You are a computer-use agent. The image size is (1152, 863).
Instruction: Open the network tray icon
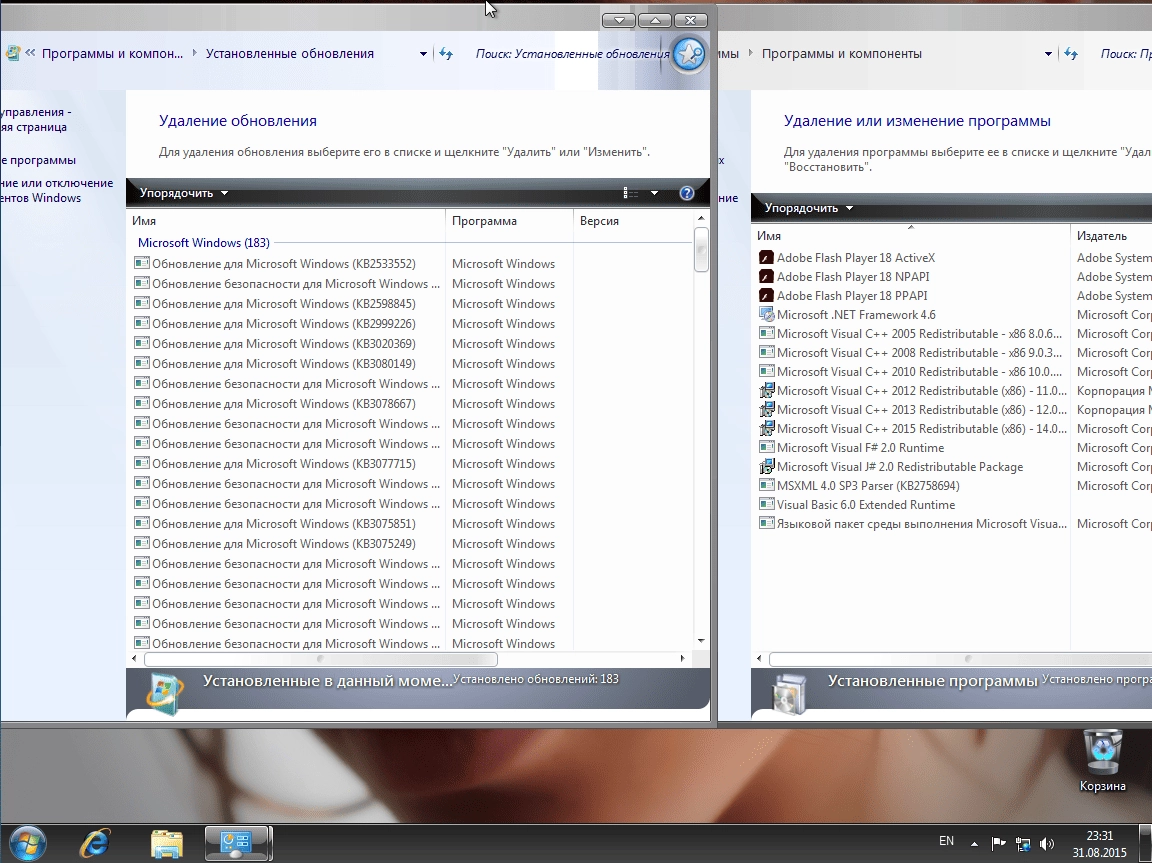1023,843
